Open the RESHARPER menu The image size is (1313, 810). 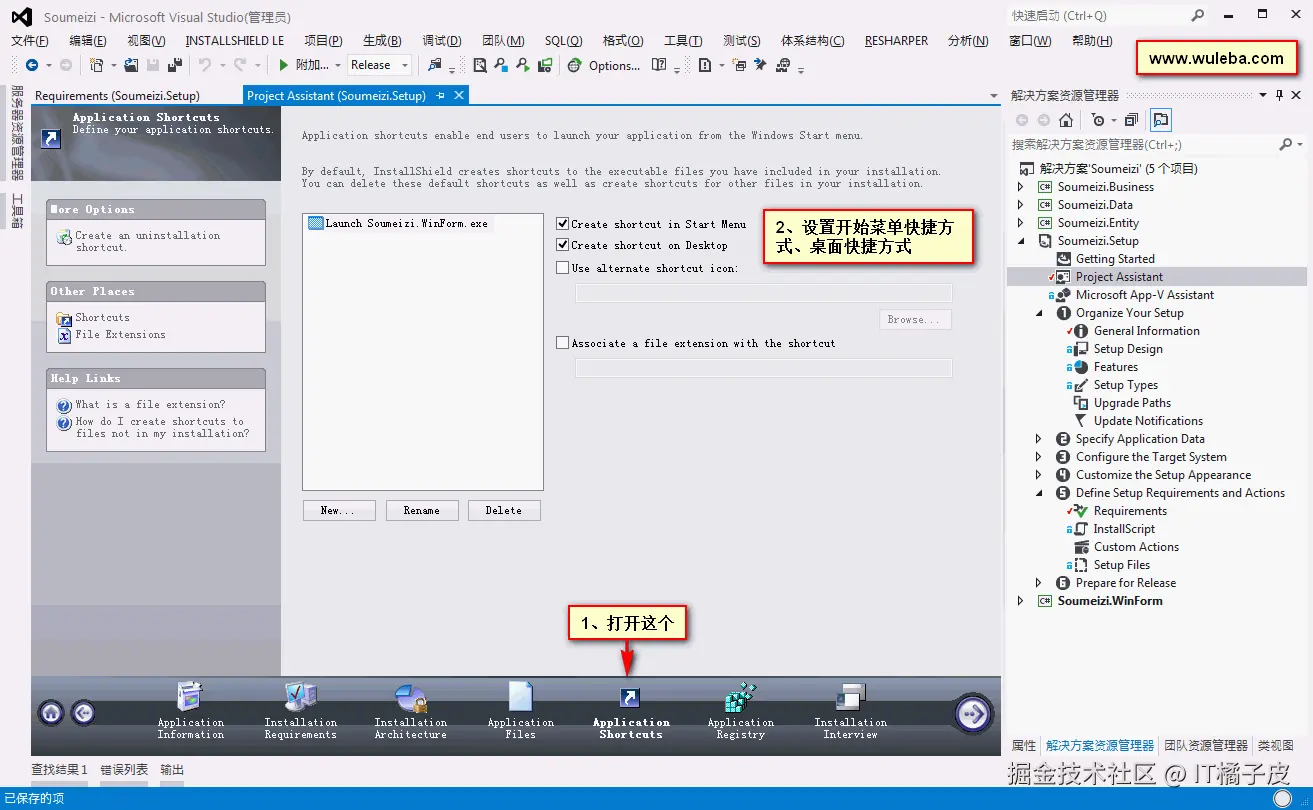pos(896,40)
